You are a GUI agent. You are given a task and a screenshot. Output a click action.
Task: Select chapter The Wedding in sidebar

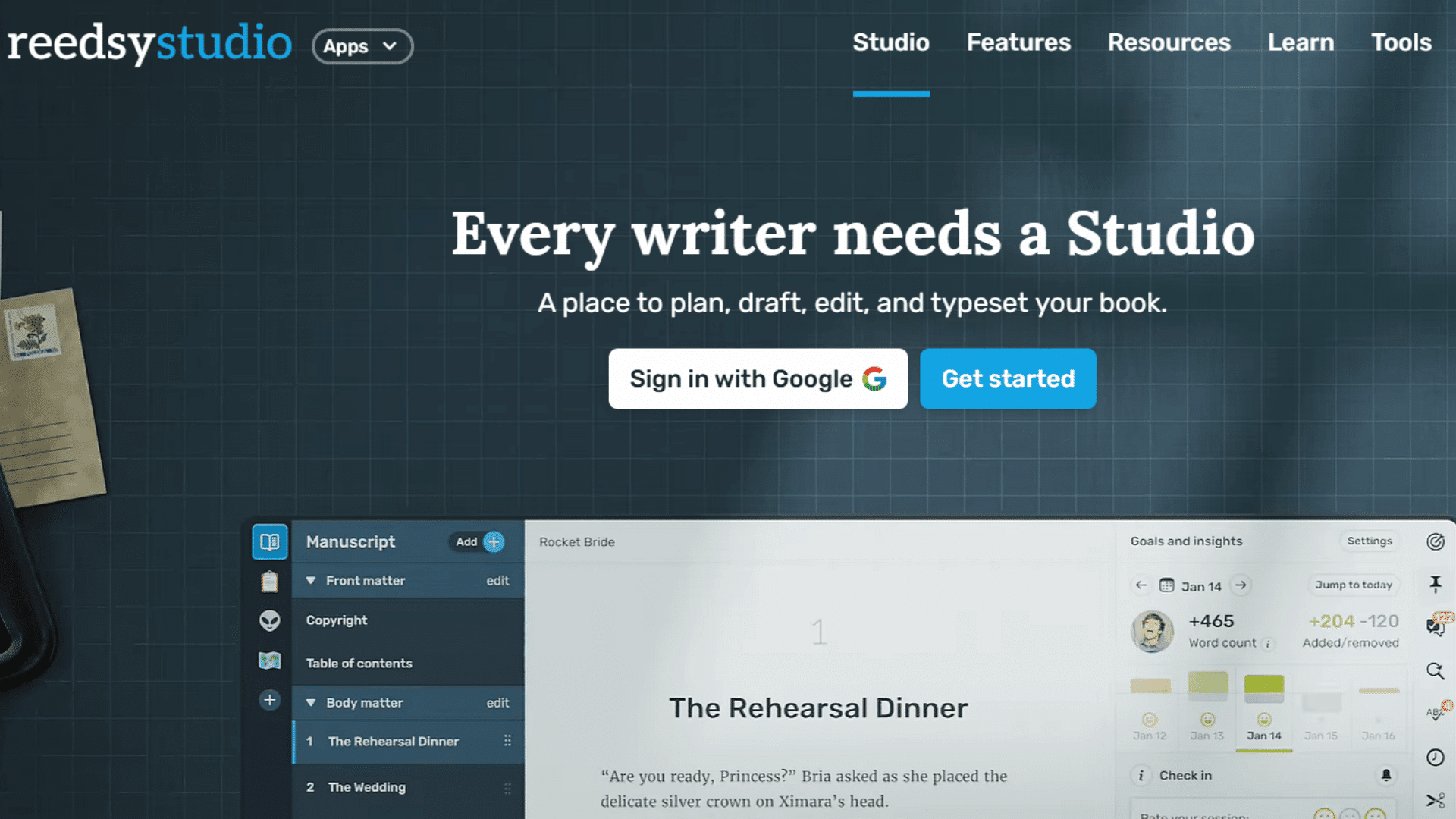tap(408, 787)
